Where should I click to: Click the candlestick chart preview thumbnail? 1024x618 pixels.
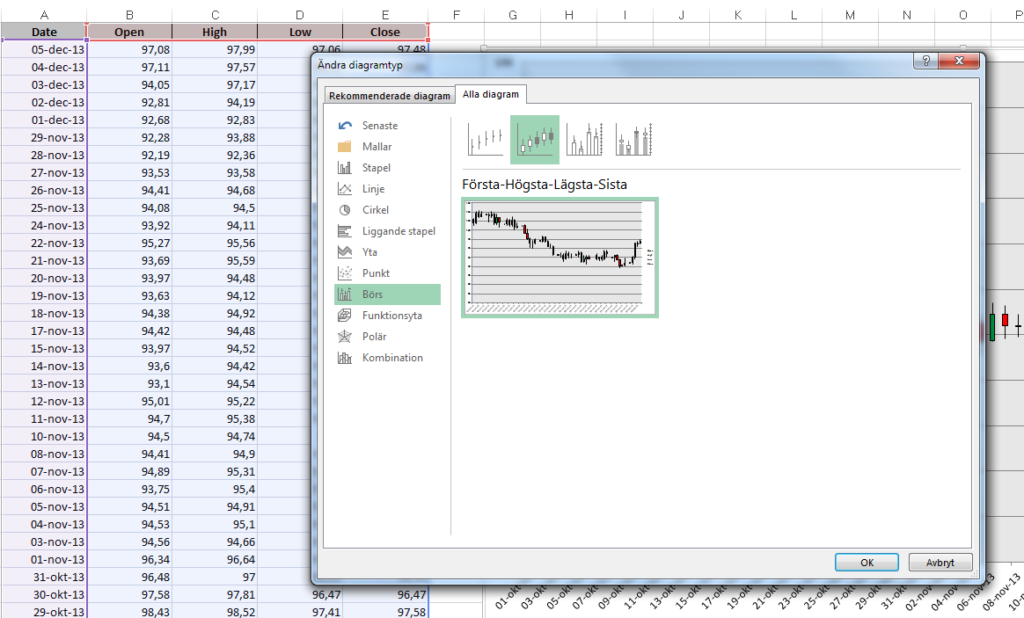coord(560,257)
